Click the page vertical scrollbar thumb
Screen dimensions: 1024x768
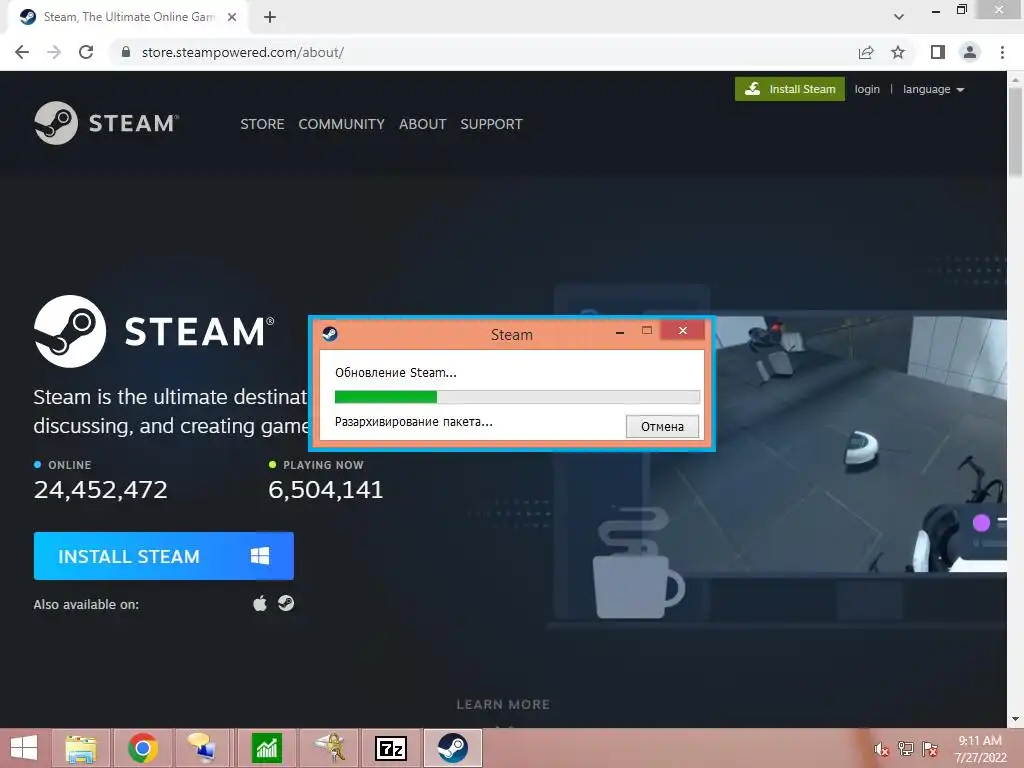click(x=1016, y=131)
